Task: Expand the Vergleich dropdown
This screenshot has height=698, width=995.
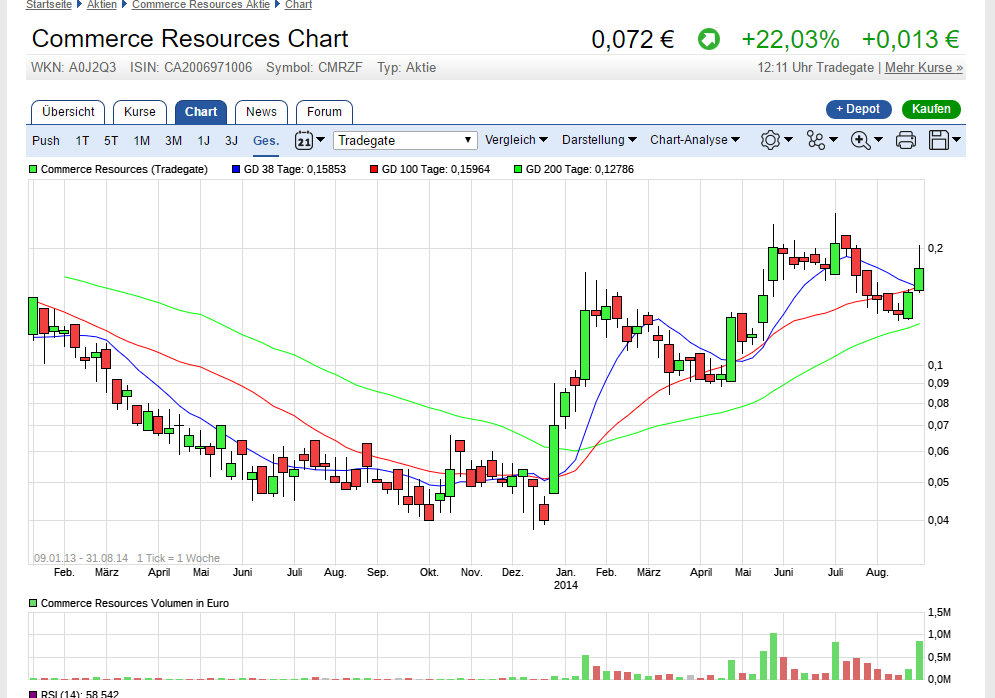Action: [x=515, y=140]
